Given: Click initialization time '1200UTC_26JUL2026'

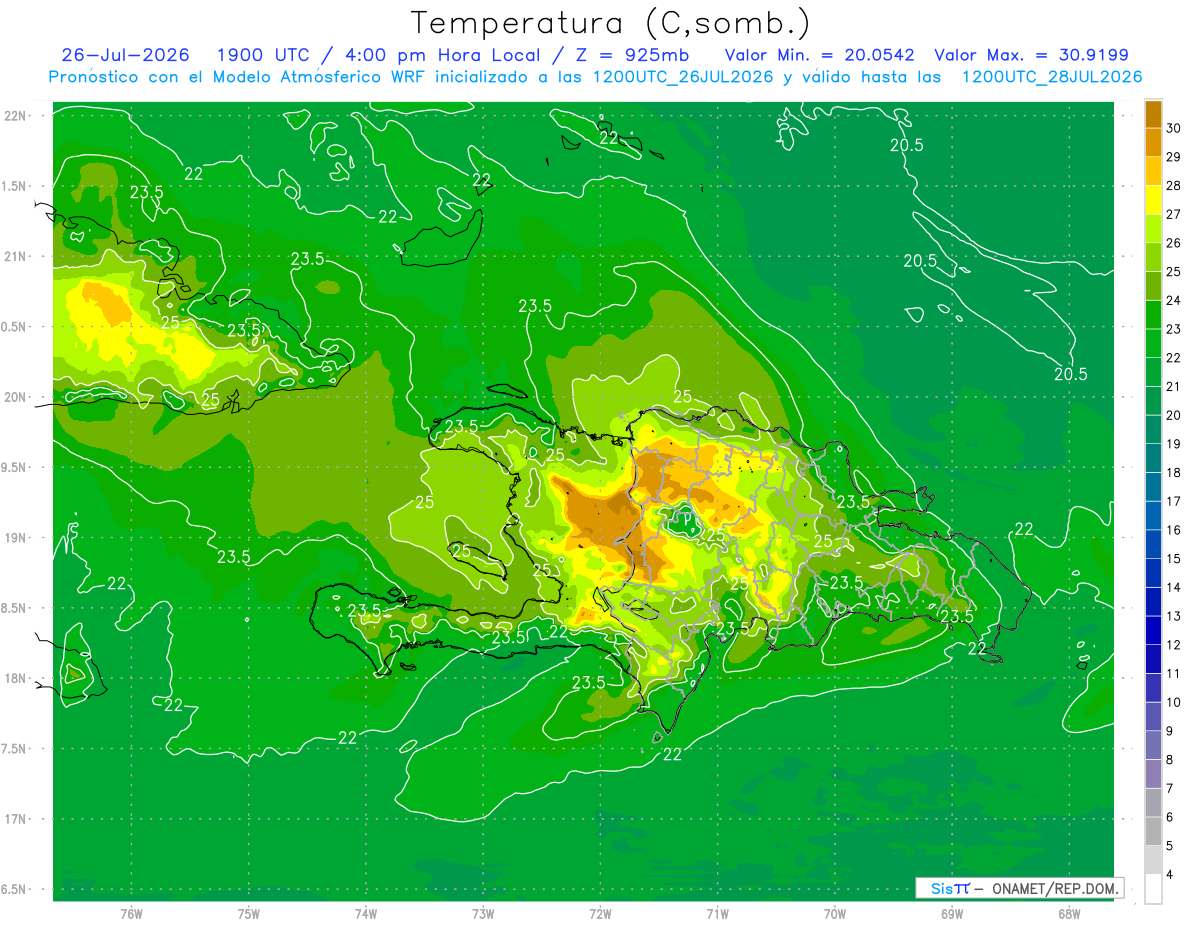Looking at the screenshot, I should pyautogui.click(x=683, y=77).
